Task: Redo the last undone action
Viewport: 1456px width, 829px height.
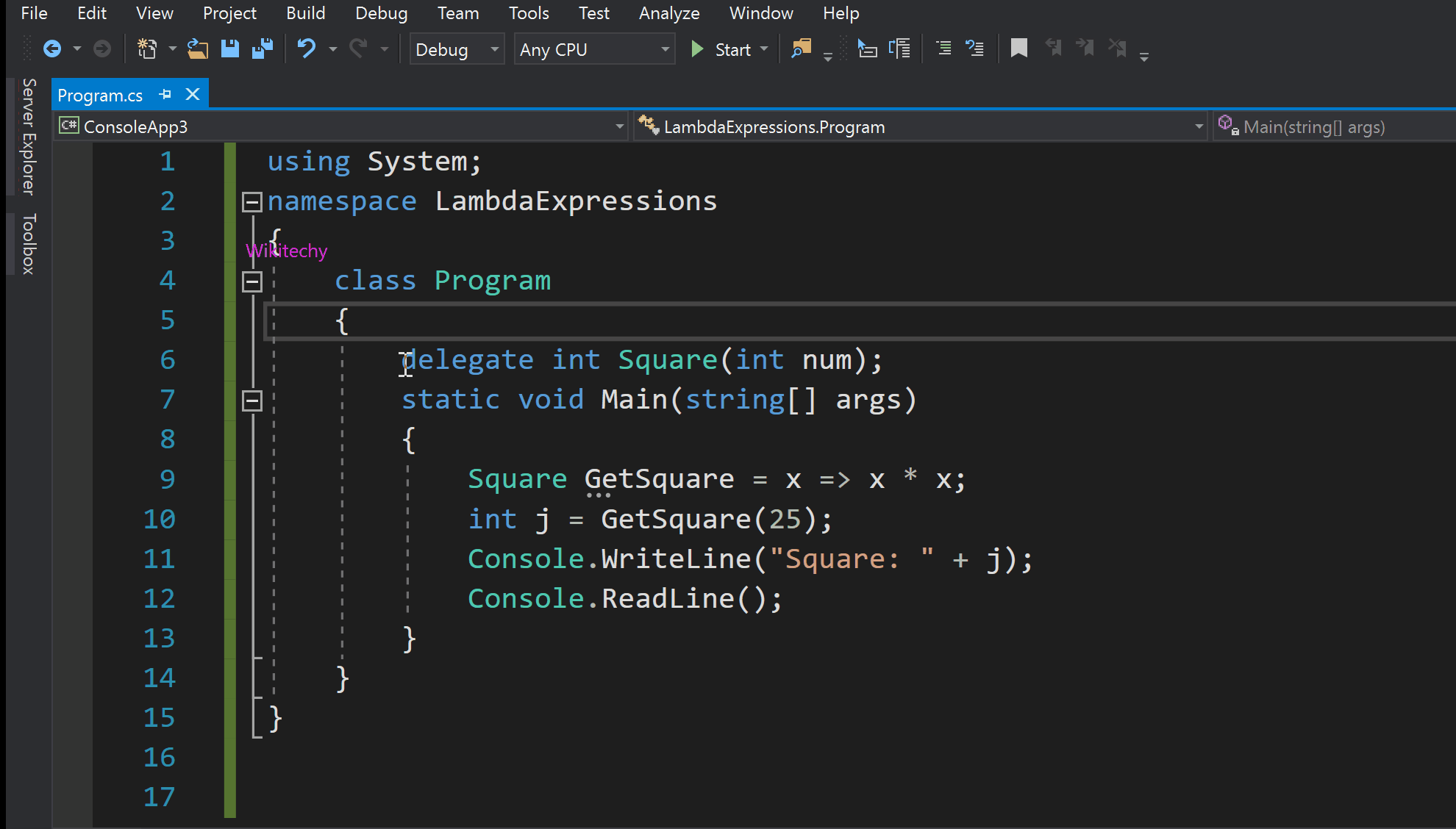Action: click(x=360, y=49)
